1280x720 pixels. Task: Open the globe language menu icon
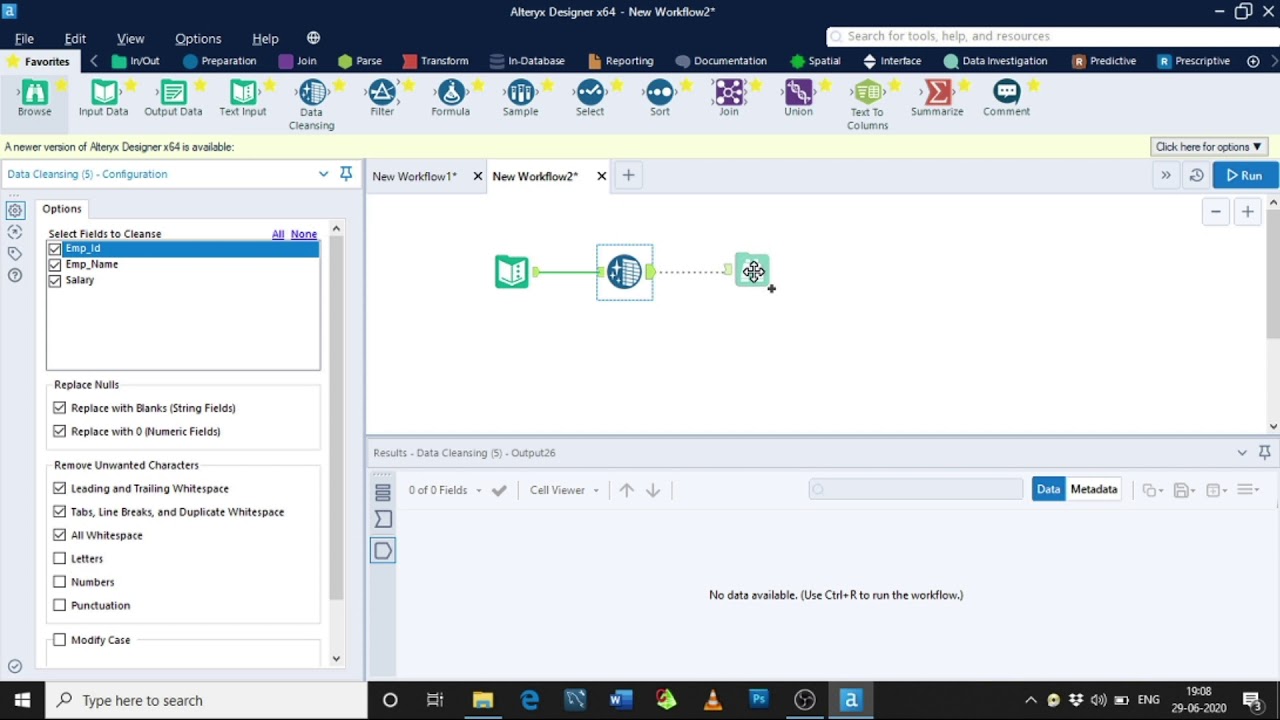313,38
